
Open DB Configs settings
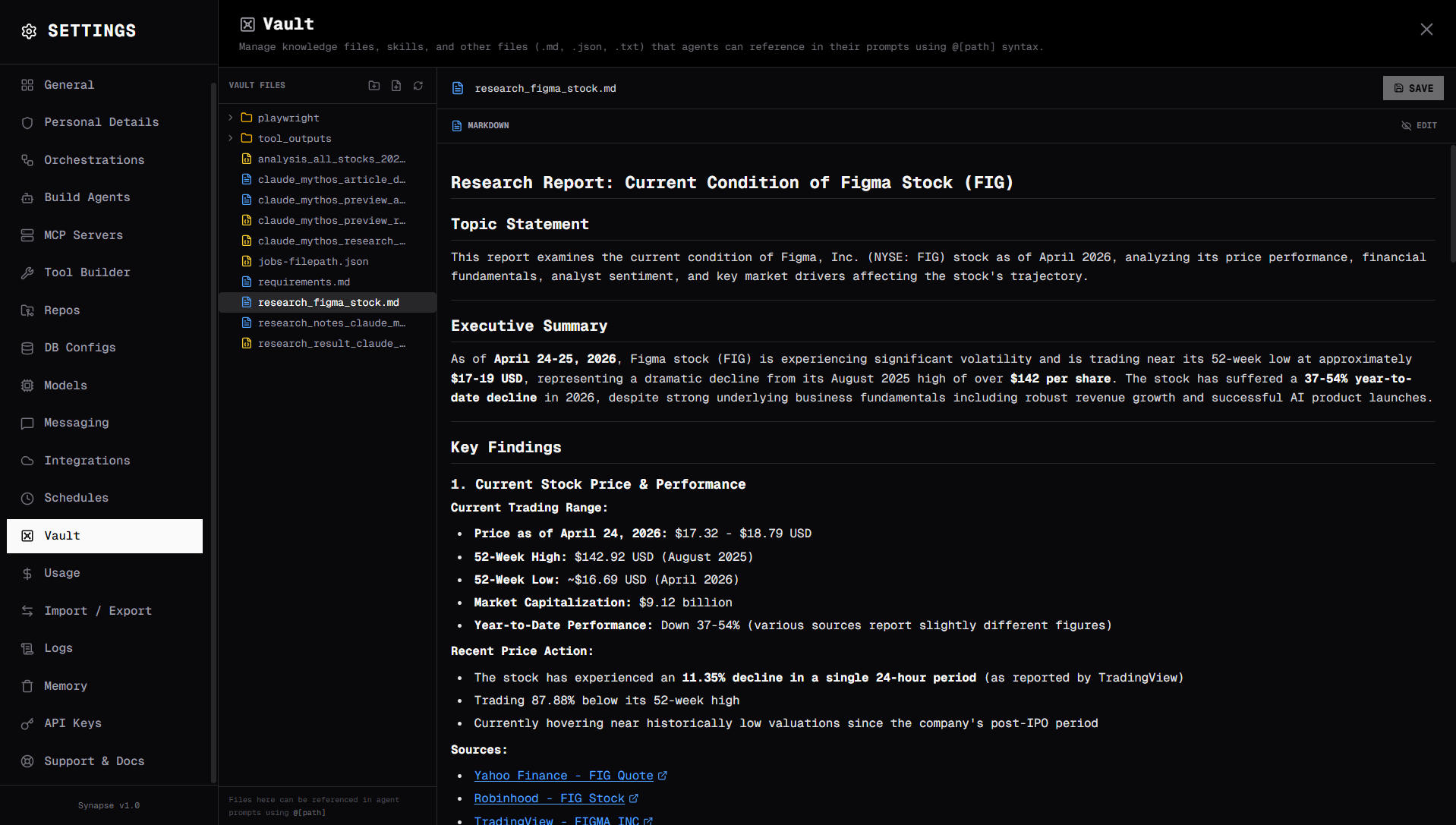click(105, 348)
